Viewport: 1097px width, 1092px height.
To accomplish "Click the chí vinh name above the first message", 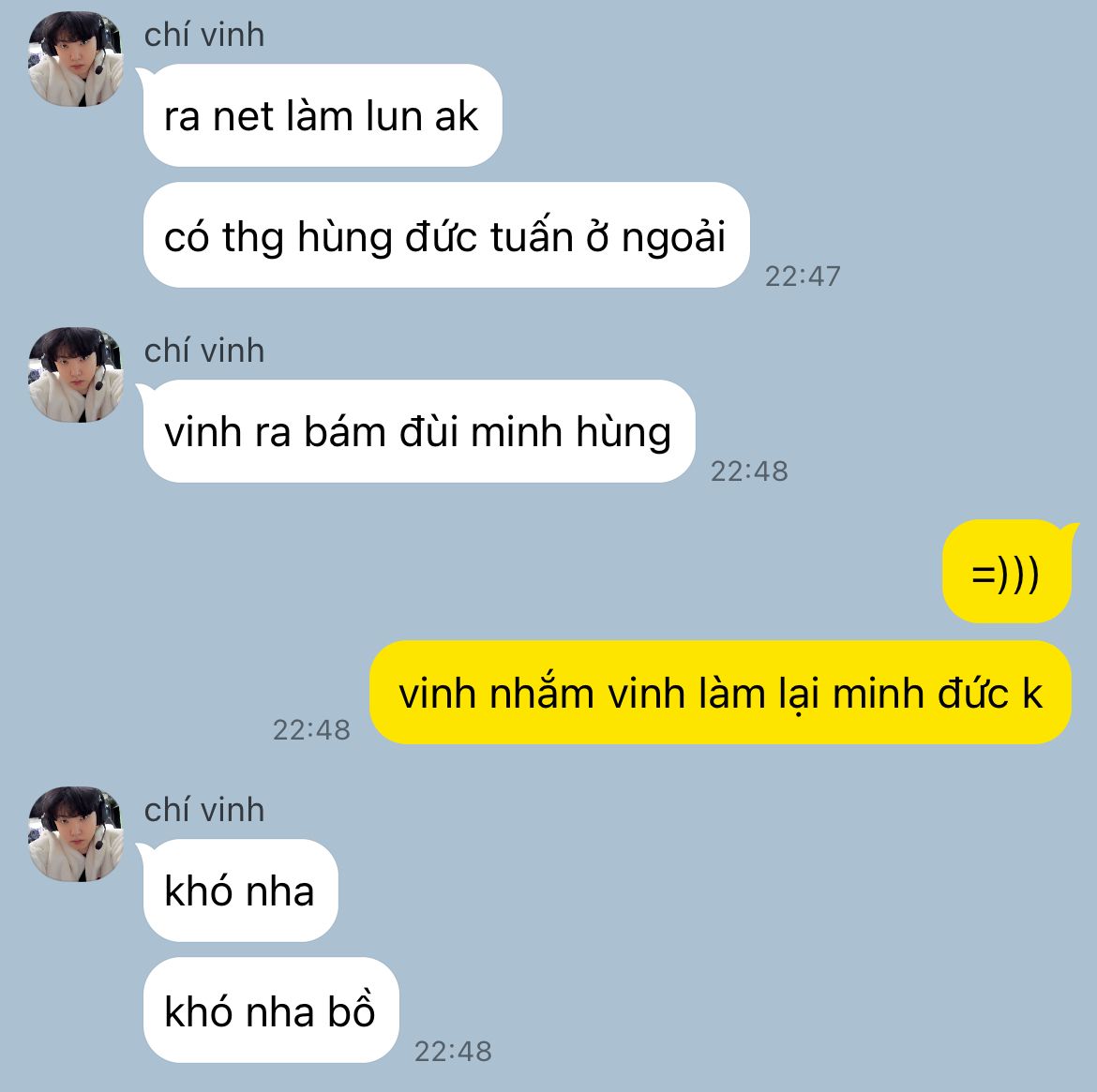I will 204,35.
